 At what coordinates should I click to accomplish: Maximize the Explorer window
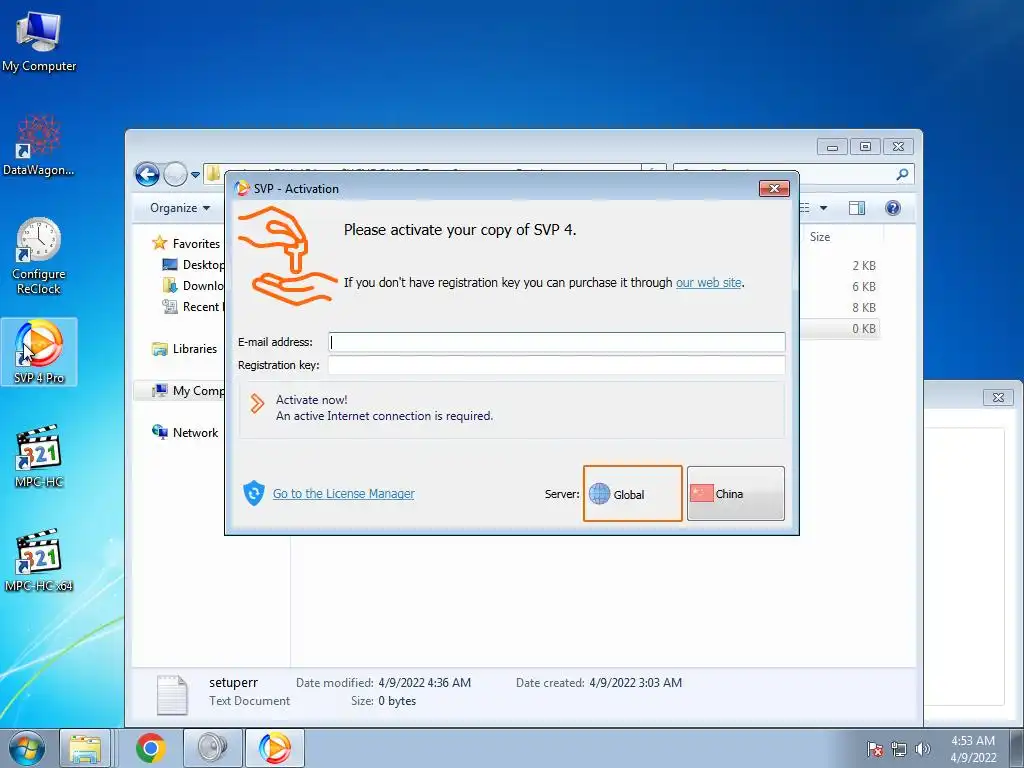coord(865,147)
